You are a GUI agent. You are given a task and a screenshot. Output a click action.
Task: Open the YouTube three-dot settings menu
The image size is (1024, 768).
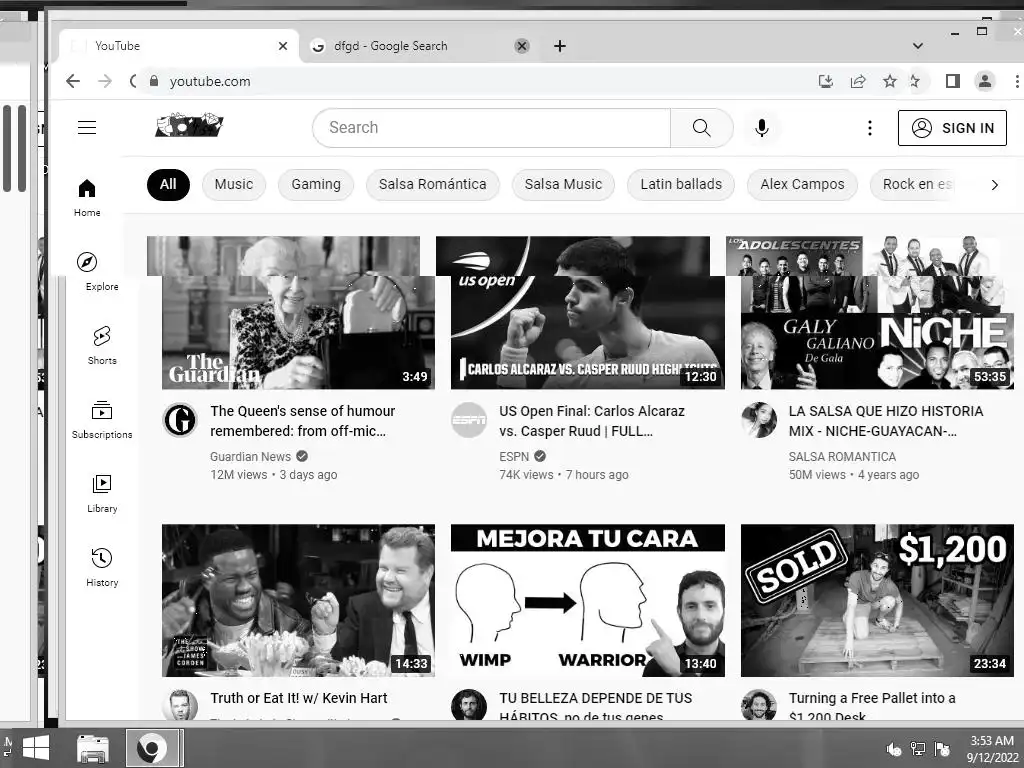(869, 127)
